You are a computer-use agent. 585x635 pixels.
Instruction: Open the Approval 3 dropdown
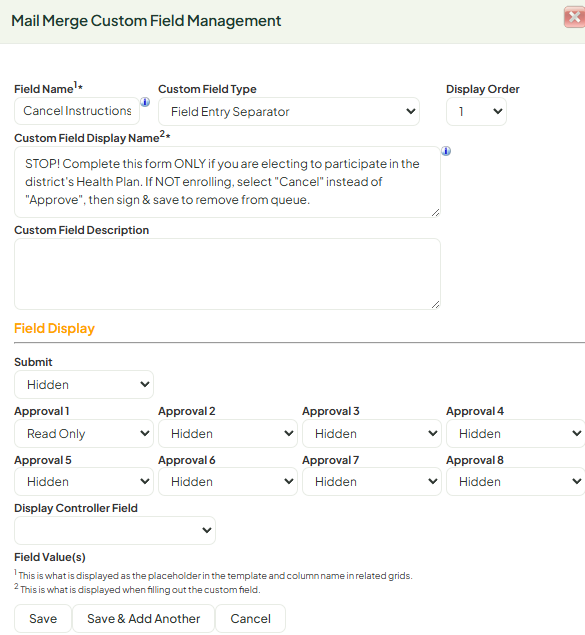tap(372, 433)
